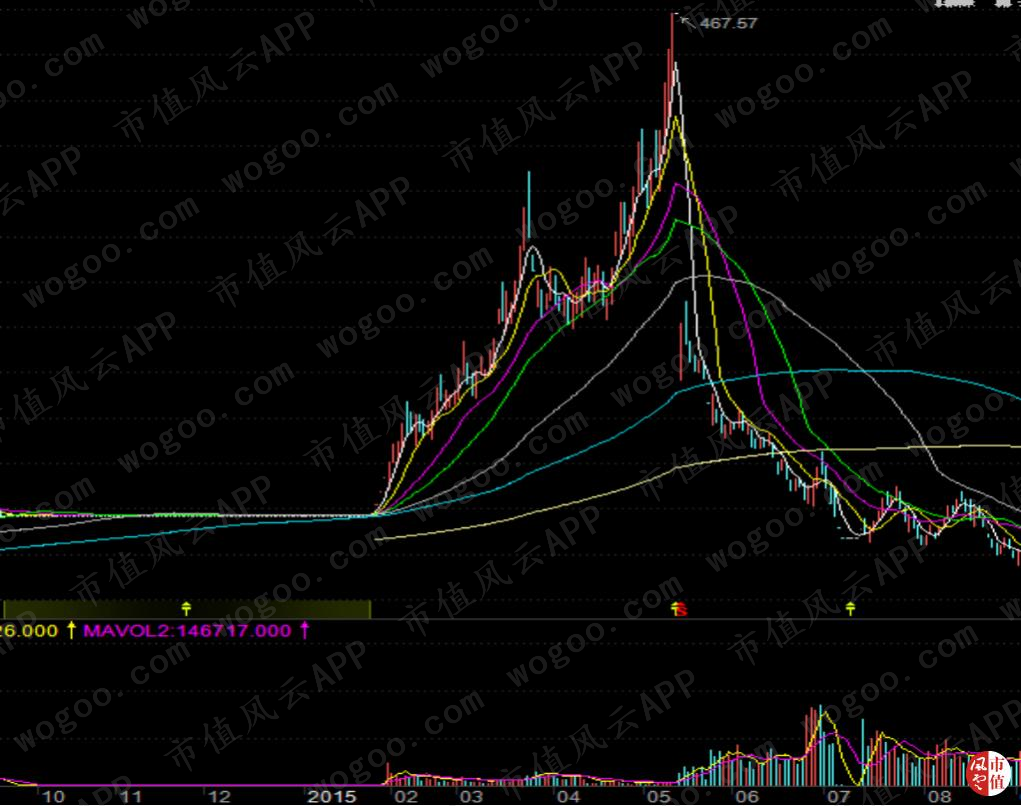Select month 08 on the time axis

pyautogui.click(x=939, y=796)
